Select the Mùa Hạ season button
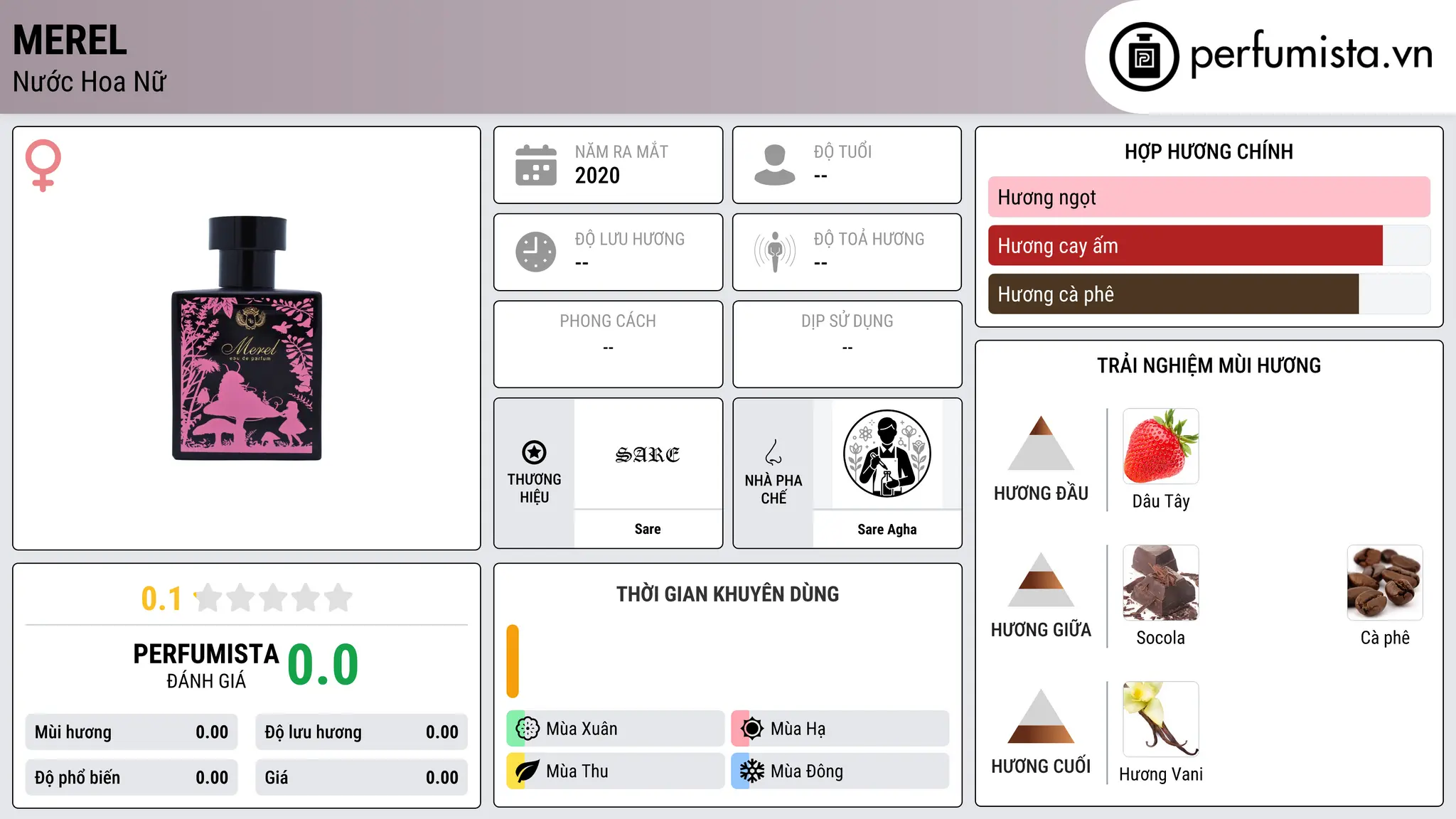 [840, 729]
